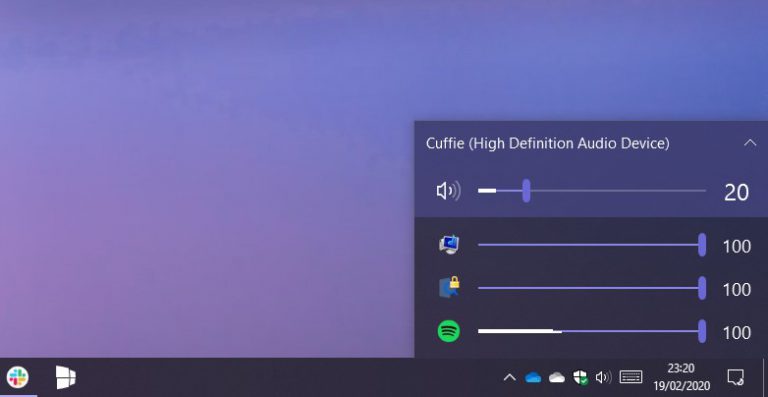Screen dimensions: 768x397
Task: Open Slack from the taskbar
Action: point(18,377)
